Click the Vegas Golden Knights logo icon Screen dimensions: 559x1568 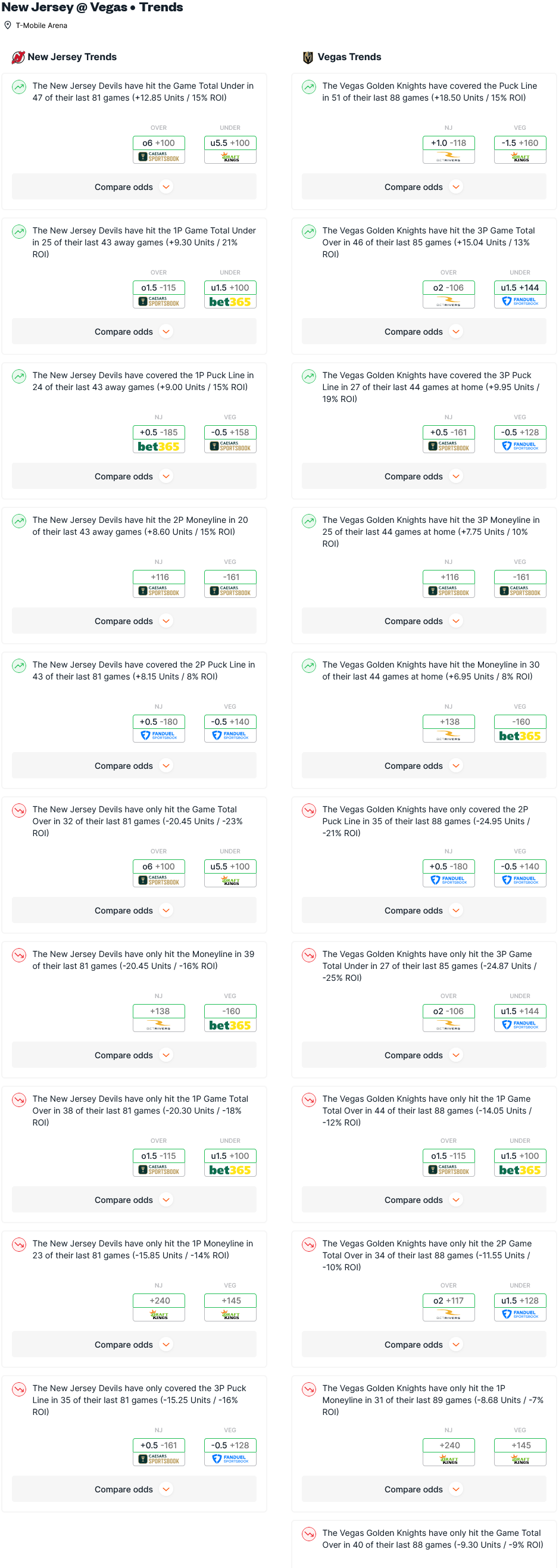tap(308, 57)
